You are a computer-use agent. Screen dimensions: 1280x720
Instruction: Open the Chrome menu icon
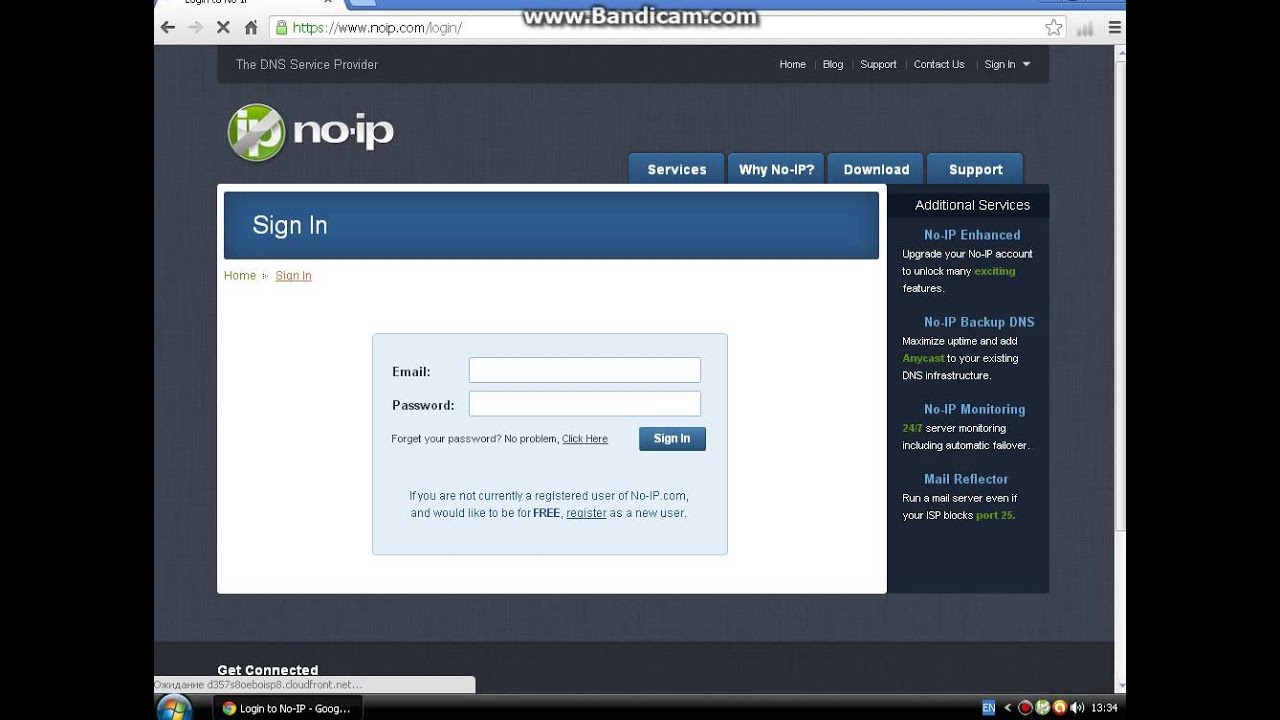(x=1115, y=28)
